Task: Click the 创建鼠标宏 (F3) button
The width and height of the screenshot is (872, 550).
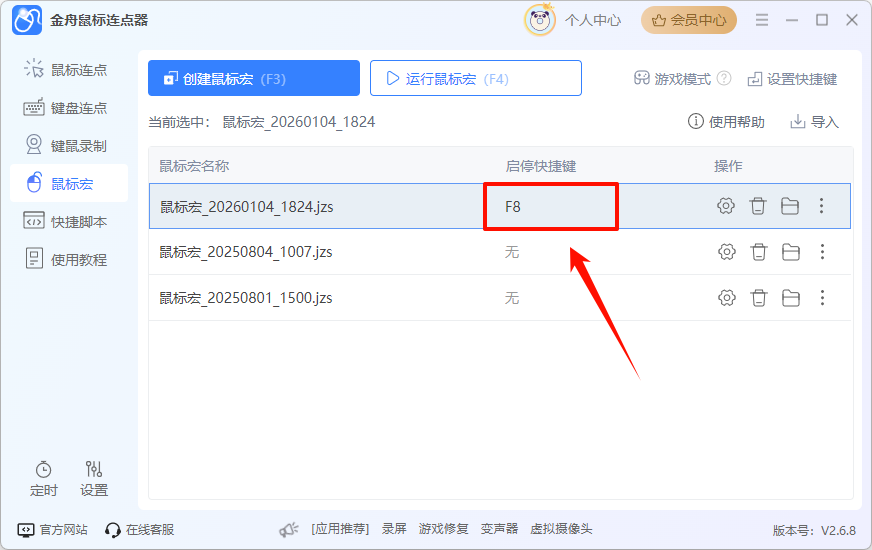Action: tap(254, 78)
